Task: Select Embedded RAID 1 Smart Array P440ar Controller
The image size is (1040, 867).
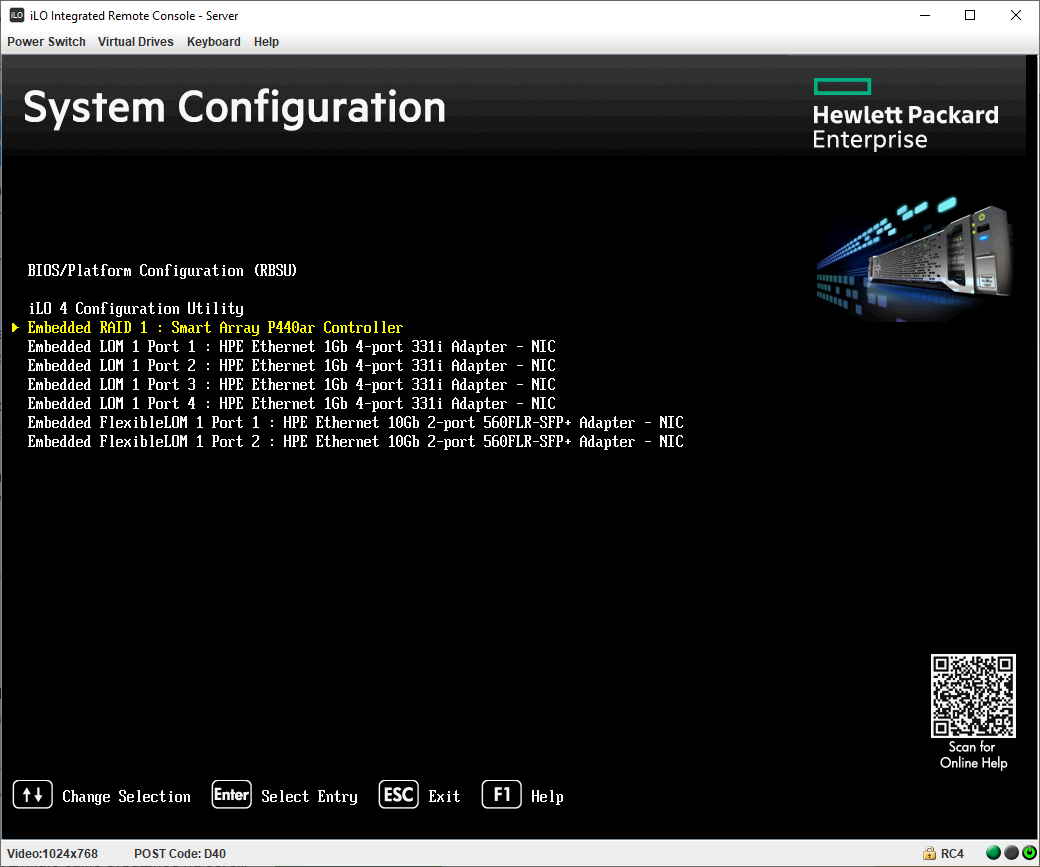Action: tap(215, 328)
